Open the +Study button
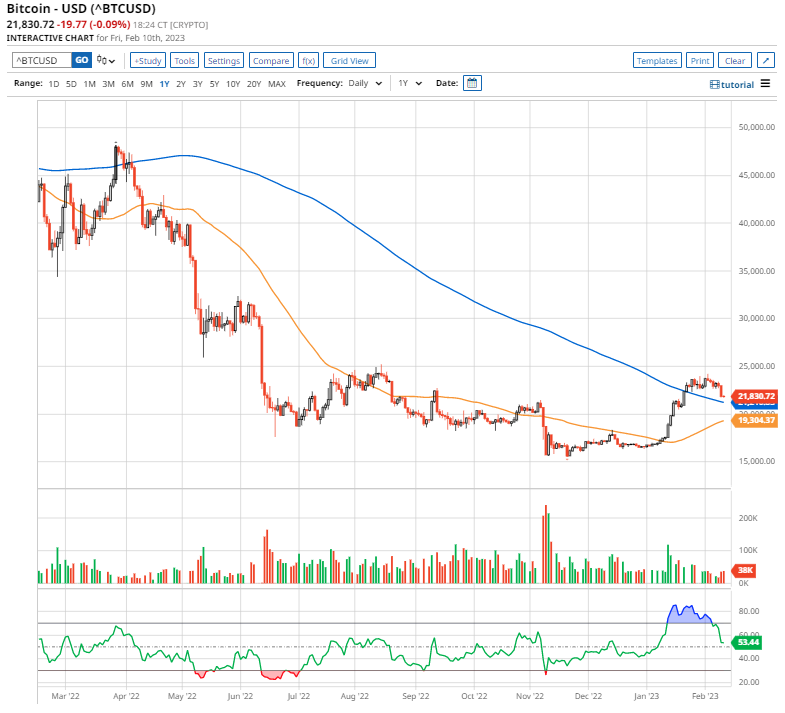 [148, 61]
